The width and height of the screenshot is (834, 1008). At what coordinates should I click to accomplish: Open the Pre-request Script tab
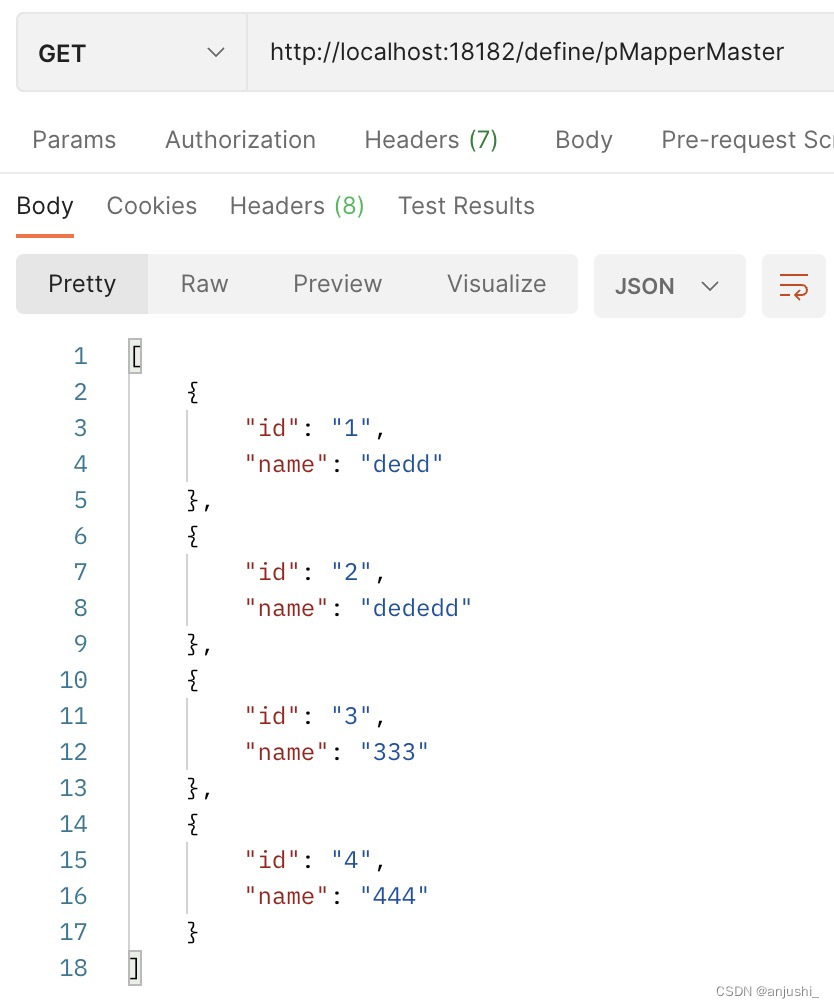[747, 140]
